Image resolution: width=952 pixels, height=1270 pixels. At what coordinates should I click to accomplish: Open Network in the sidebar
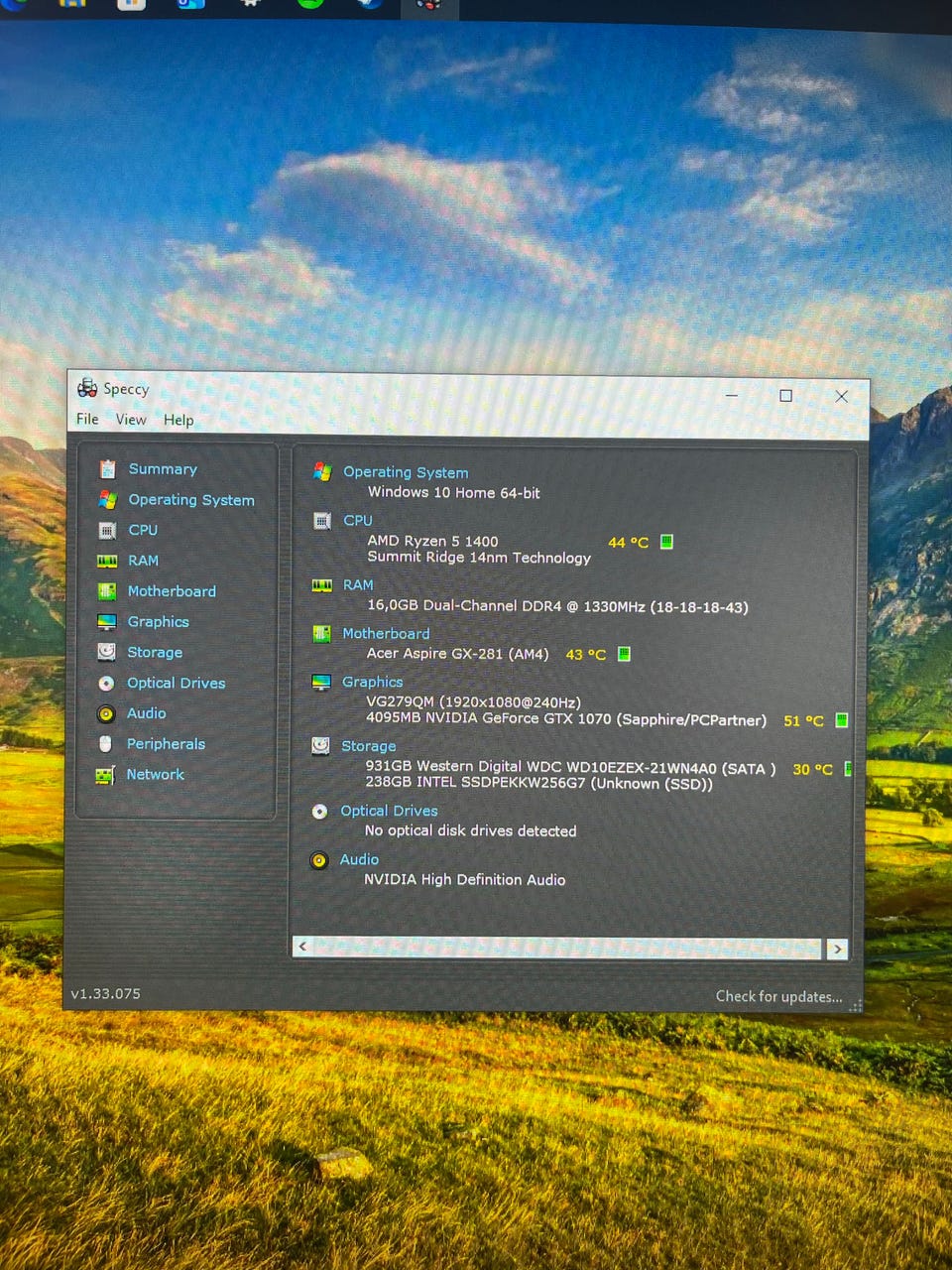tap(155, 775)
